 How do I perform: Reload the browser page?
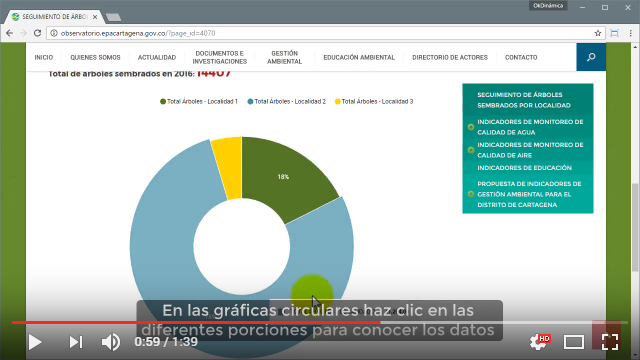[x=37, y=33]
